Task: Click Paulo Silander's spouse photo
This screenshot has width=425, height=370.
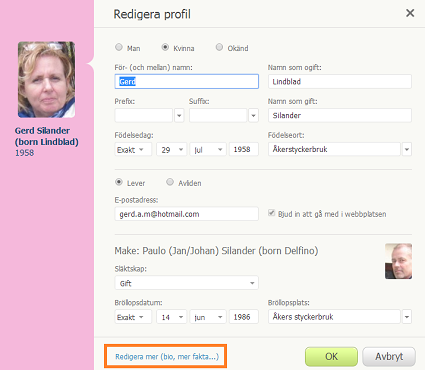Action: (398, 261)
